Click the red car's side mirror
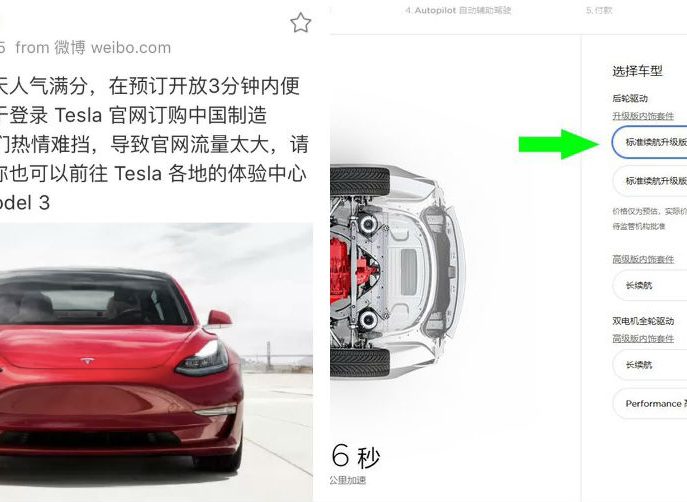Viewport: 687px width, 502px height. pos(219,318)
